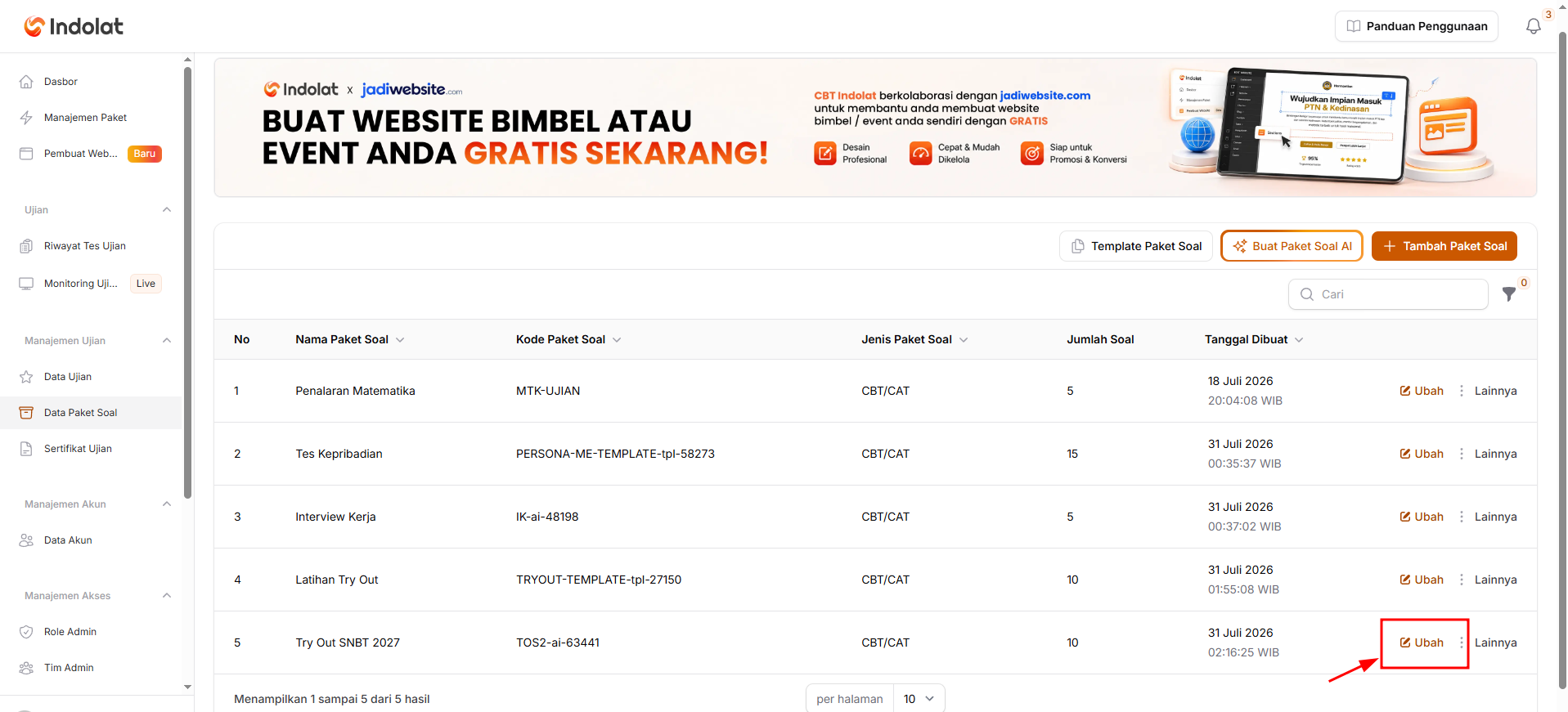The height and width of the screenshot is (712, 1568).
Task: Click the Sertifikat Ujian document icon
Action: pyautogui.click(x=26, y=449)
